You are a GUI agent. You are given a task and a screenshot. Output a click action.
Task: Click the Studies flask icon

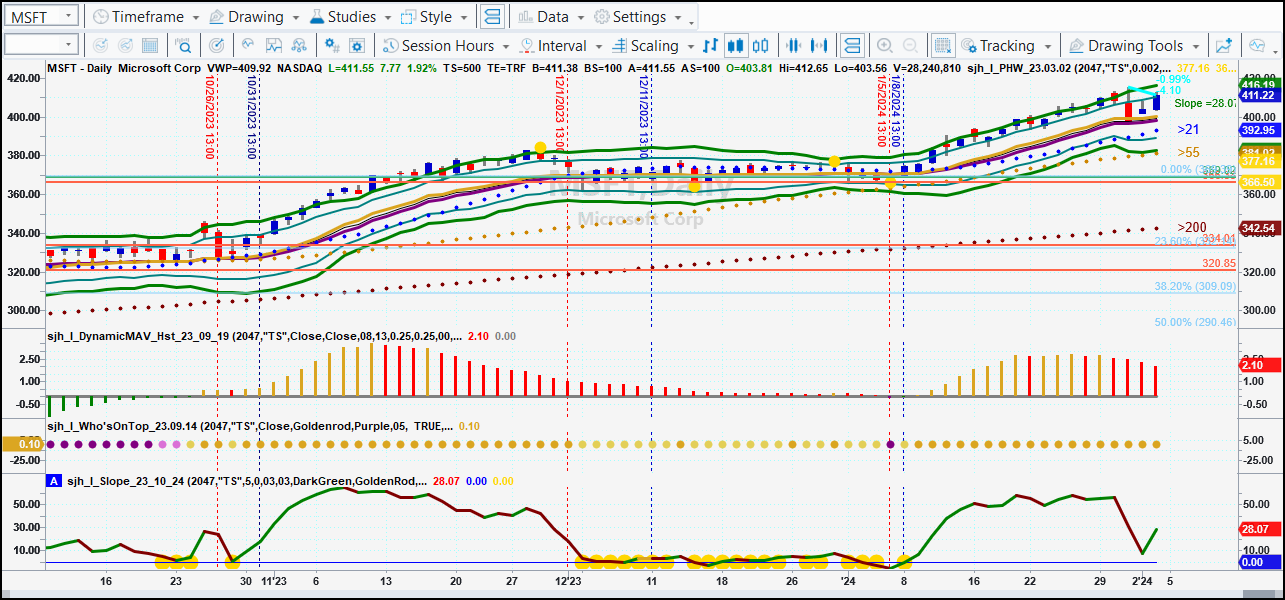coord(316,17)
